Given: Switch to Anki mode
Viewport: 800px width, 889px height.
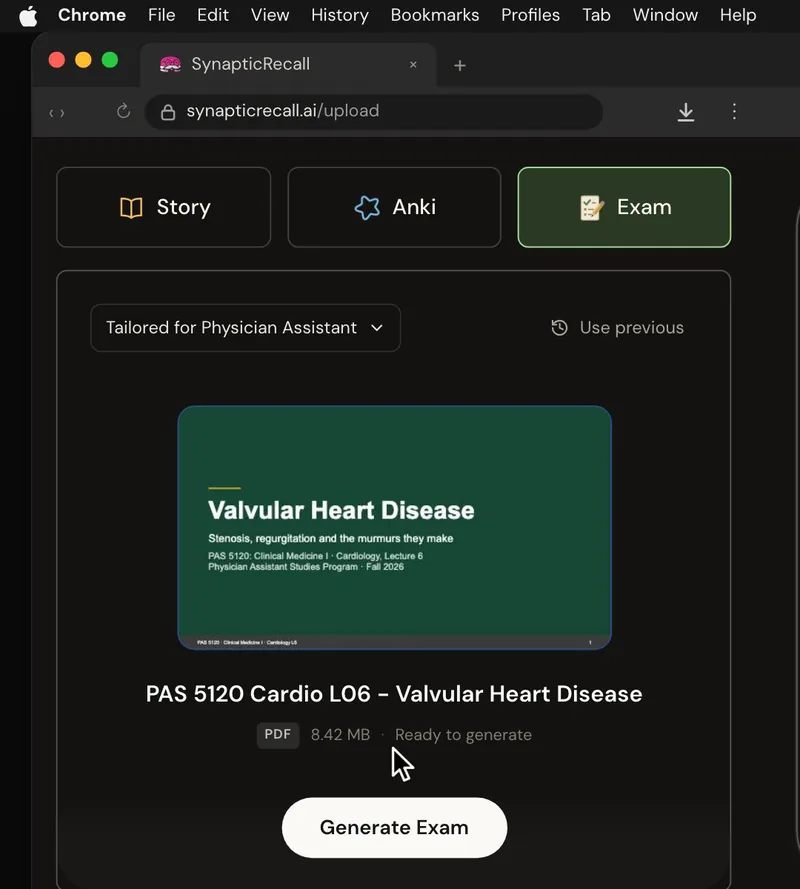Looking at the screenshot, I should coord(394,207).
